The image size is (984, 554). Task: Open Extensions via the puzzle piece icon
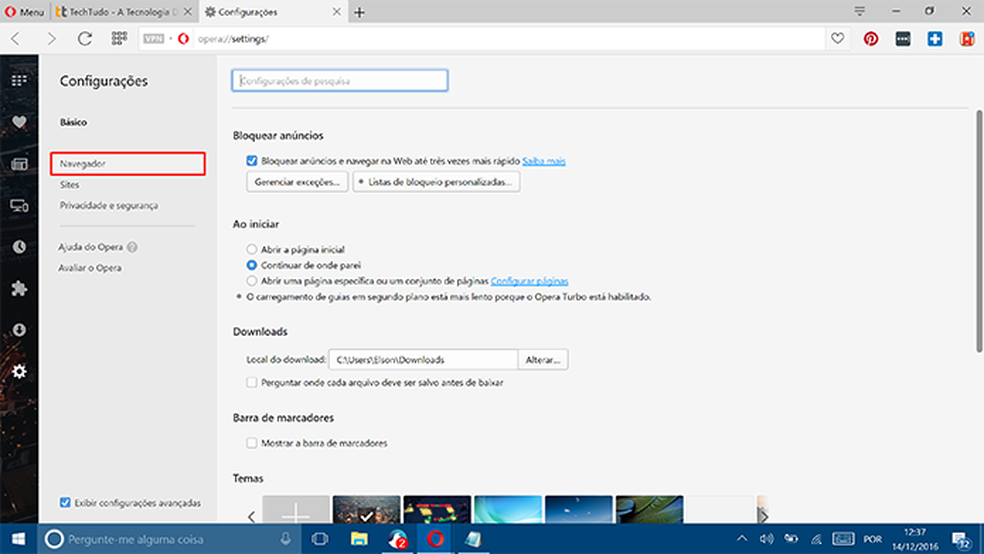[19, 289]
